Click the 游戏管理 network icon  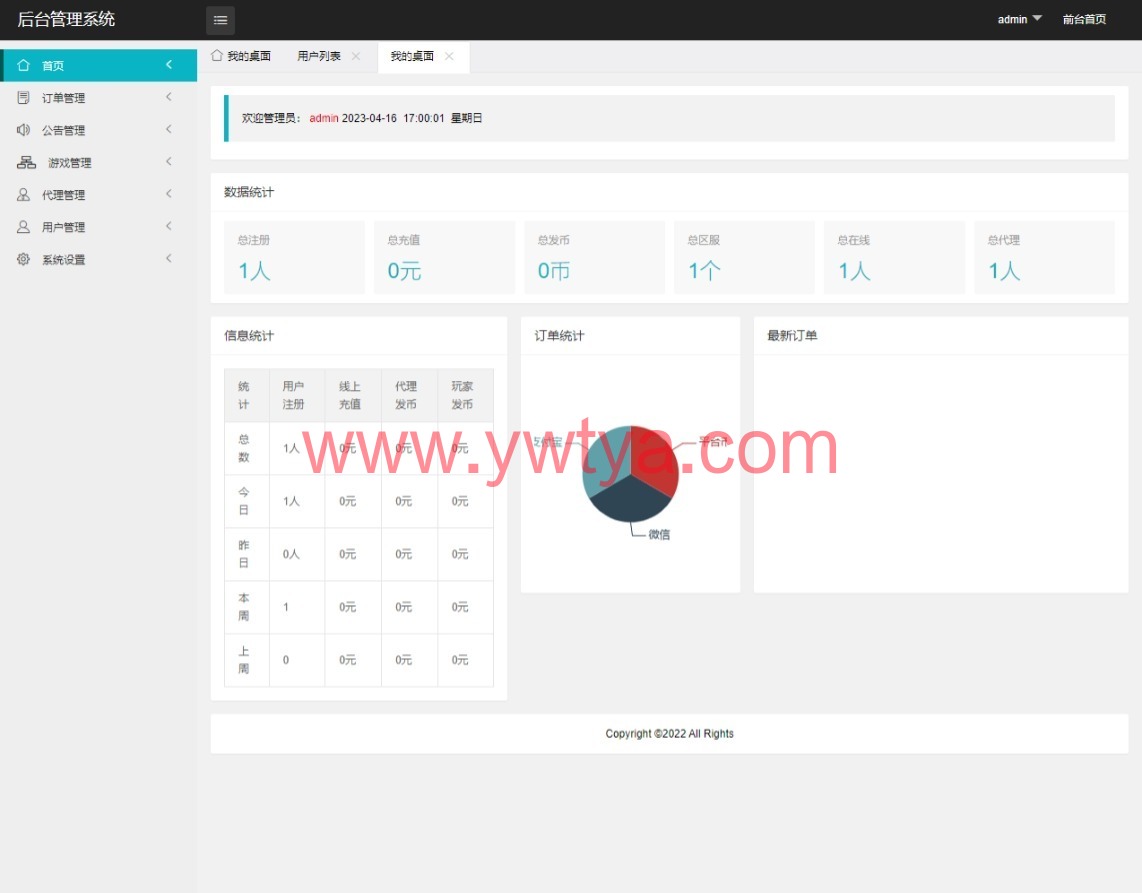(26, 163)
